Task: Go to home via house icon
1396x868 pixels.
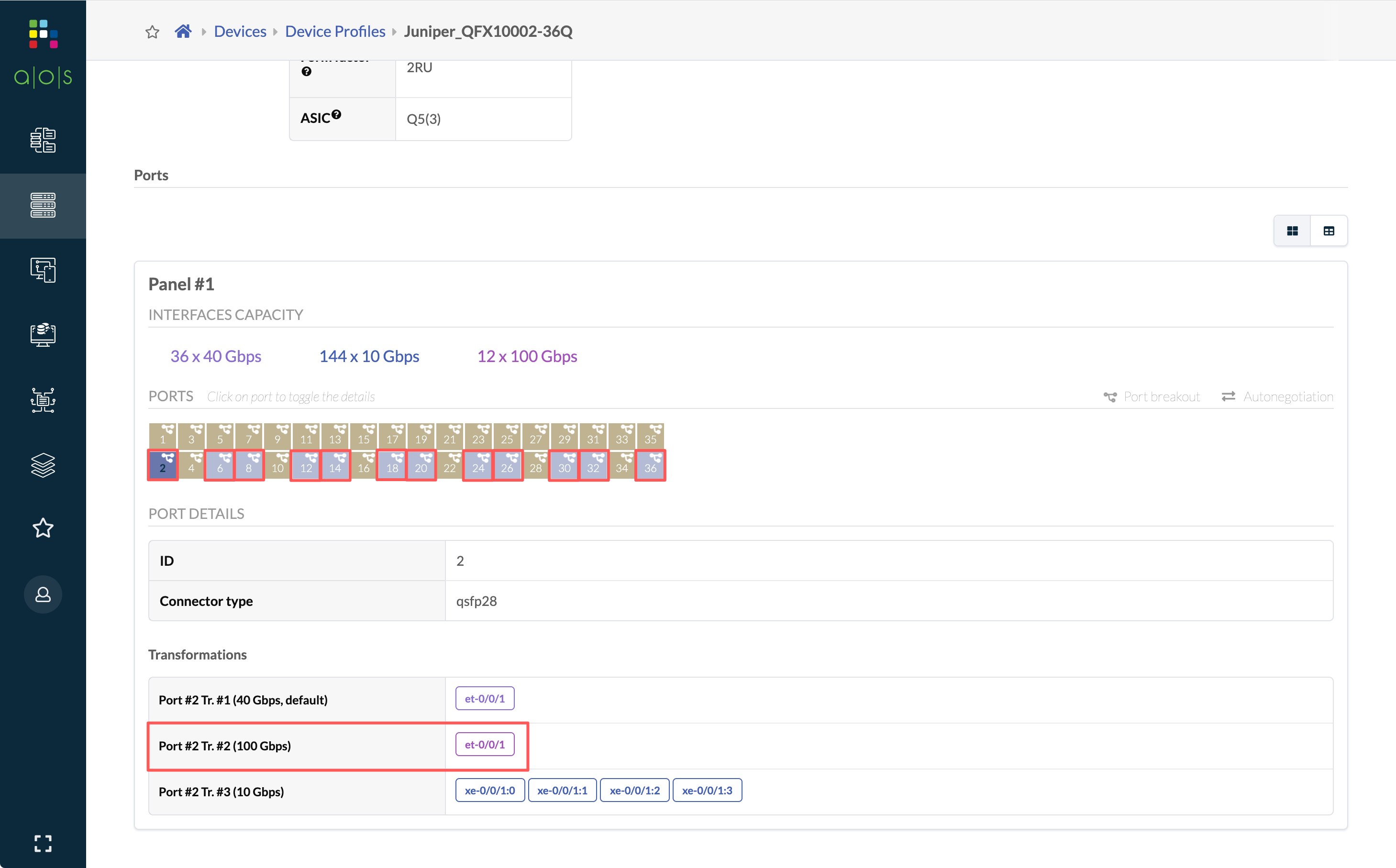Action: [x=183, y=32]
